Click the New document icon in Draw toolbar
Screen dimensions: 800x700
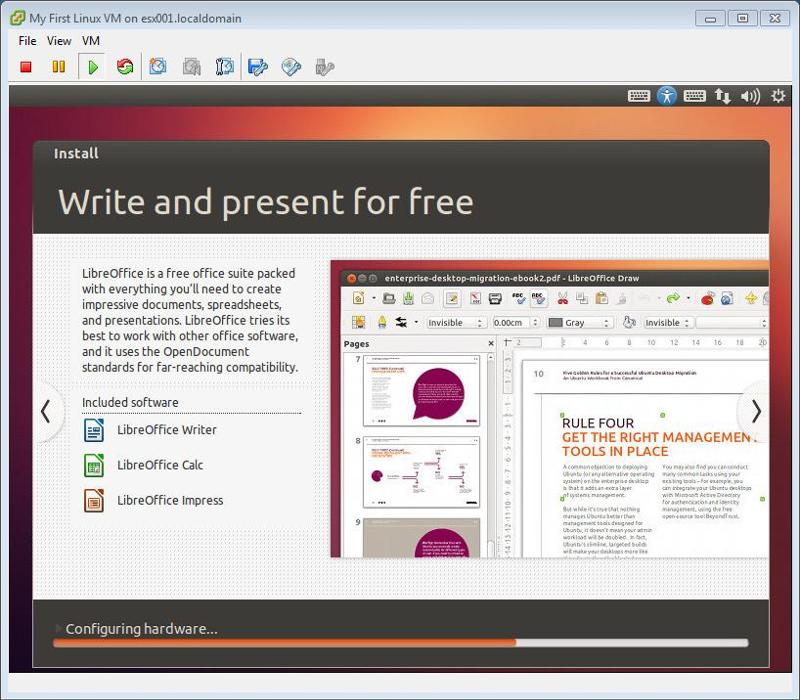tap(359, 298)
